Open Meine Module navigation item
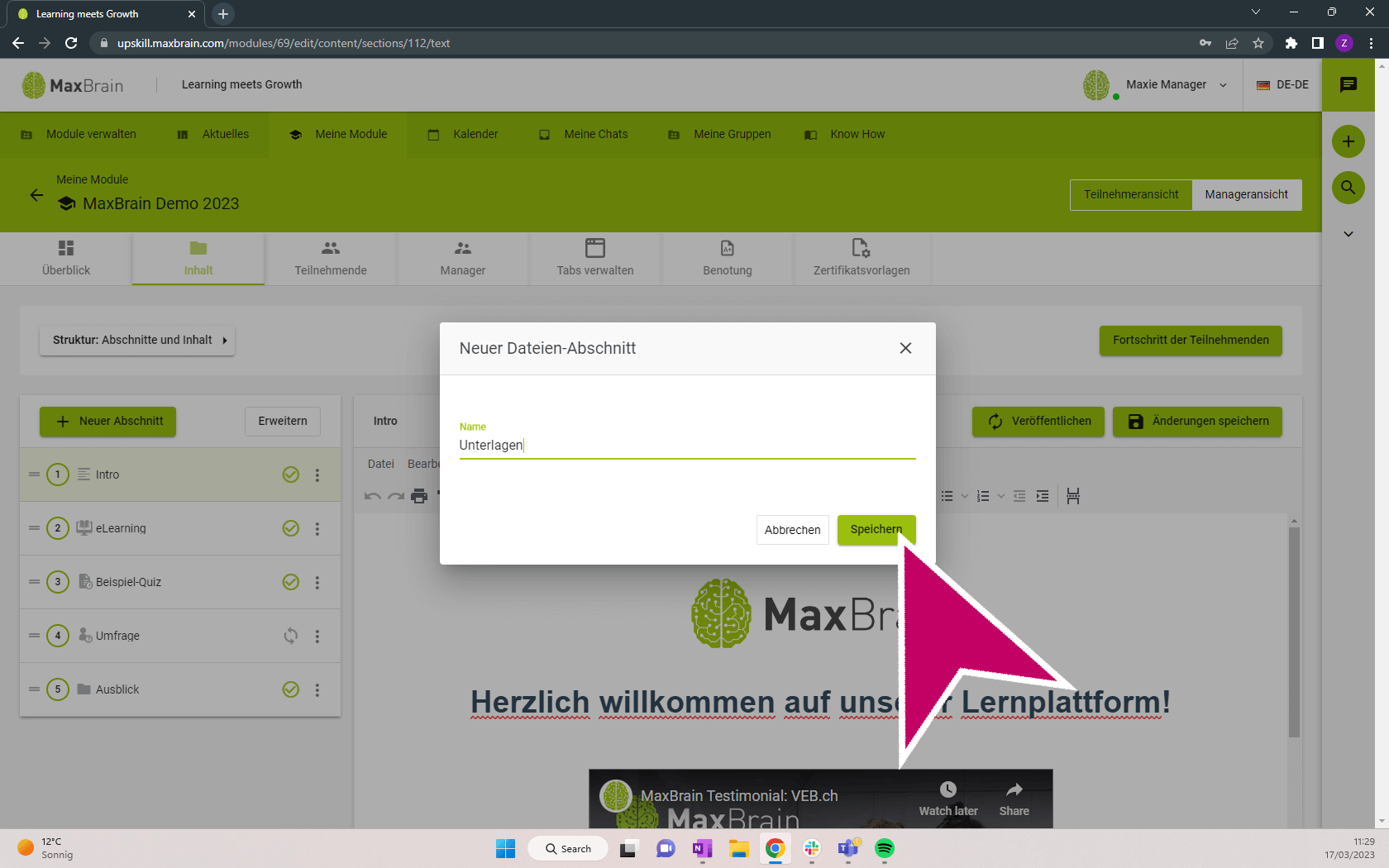This screenshot has width=1389, height=868. (x=338, y=134)
